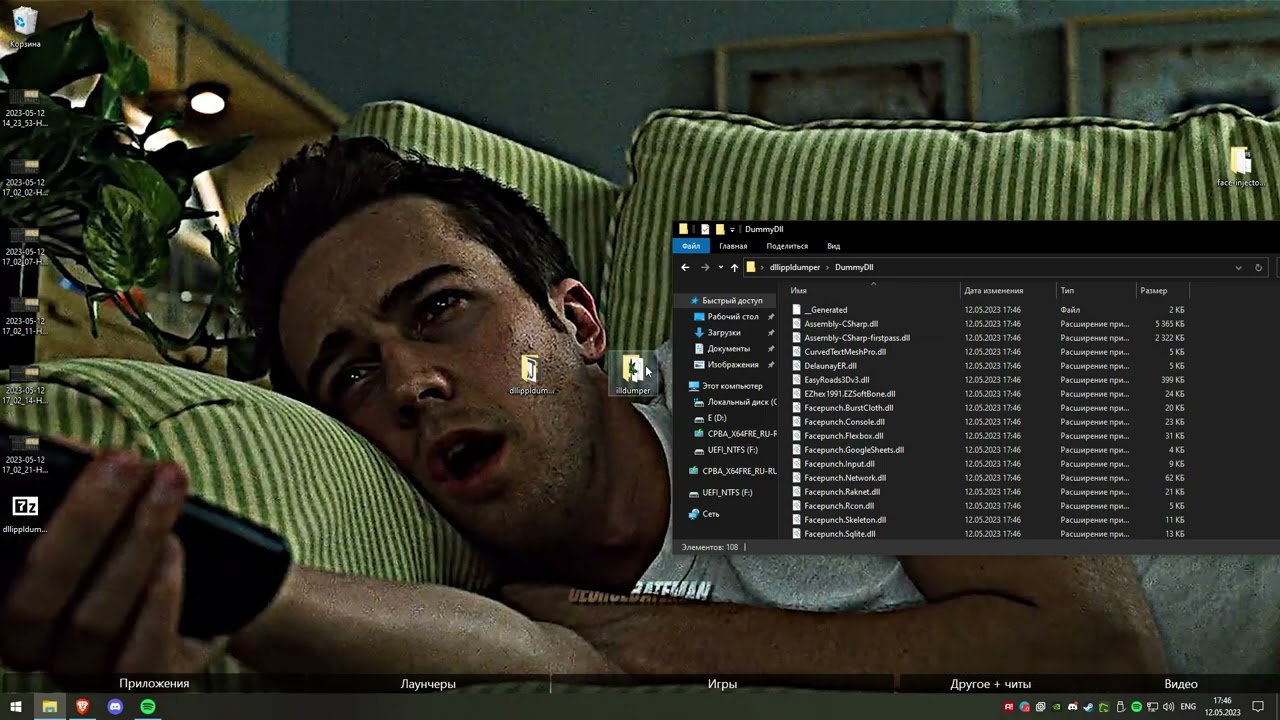
Task: Open the Игры taskbar toolbar
Action: coord(722,684)
